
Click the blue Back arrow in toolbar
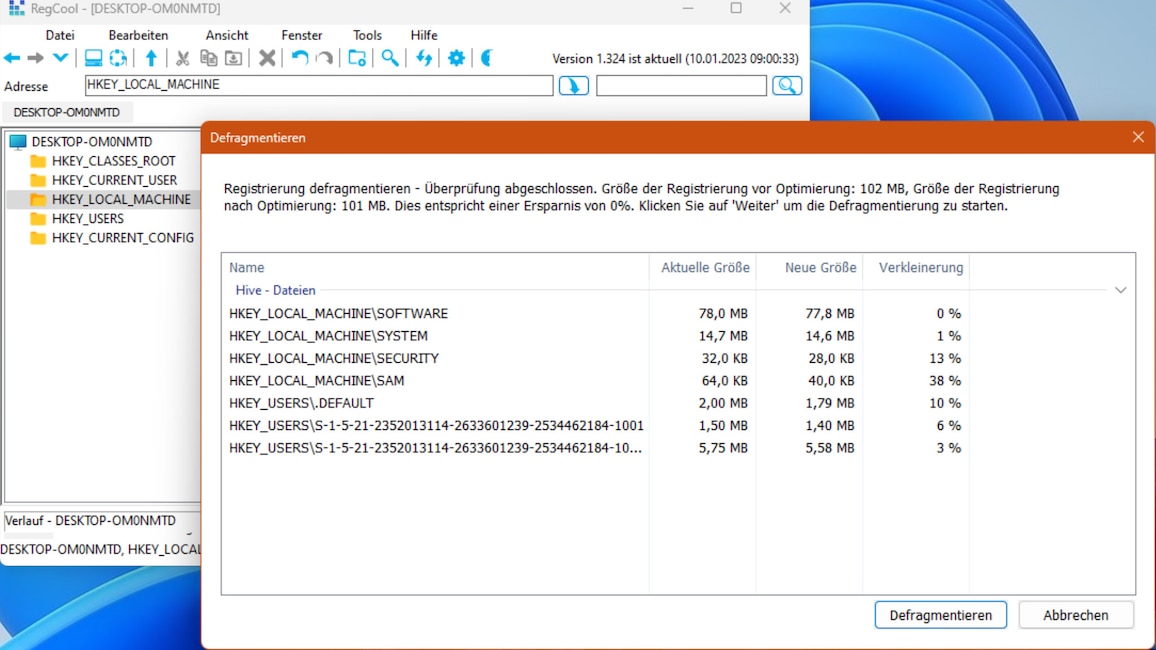[x=12, y=57]
